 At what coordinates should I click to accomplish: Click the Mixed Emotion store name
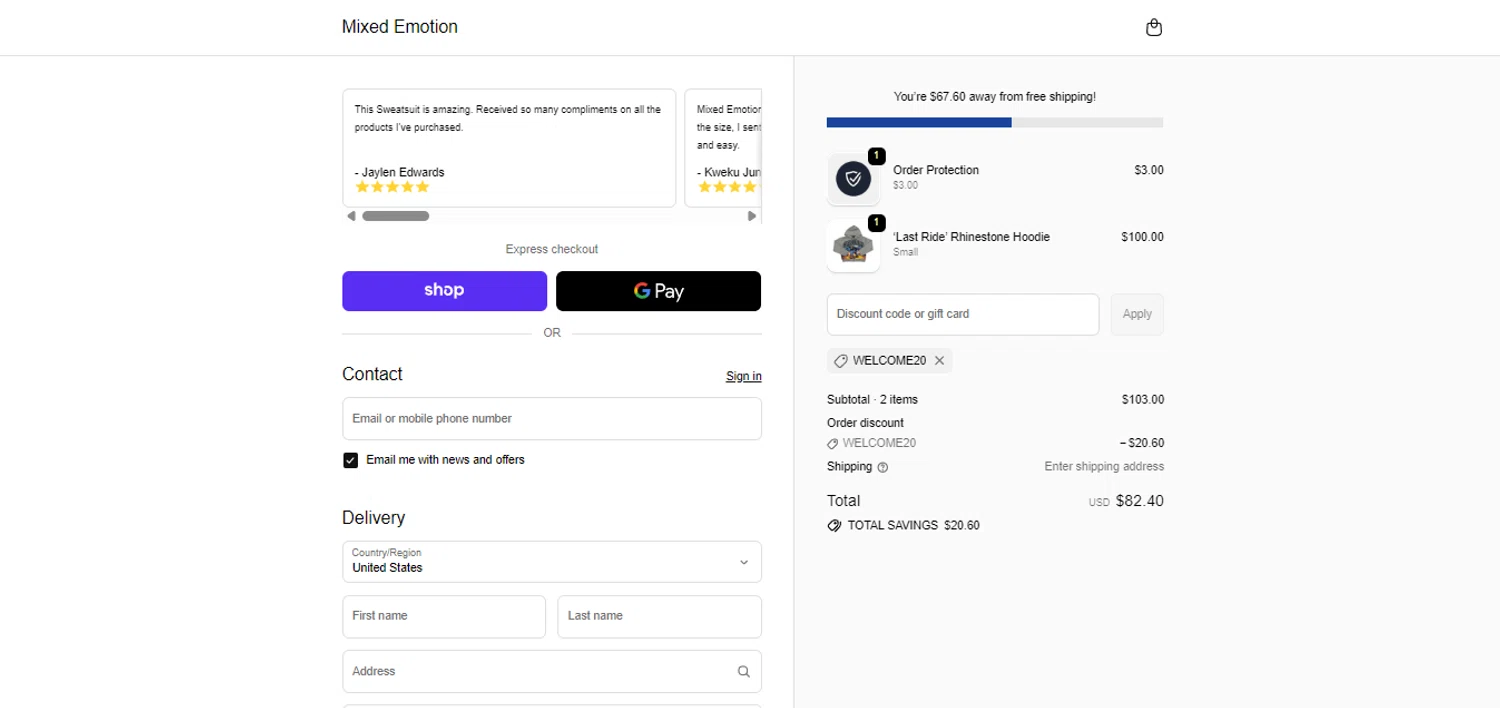click(400, 27)
